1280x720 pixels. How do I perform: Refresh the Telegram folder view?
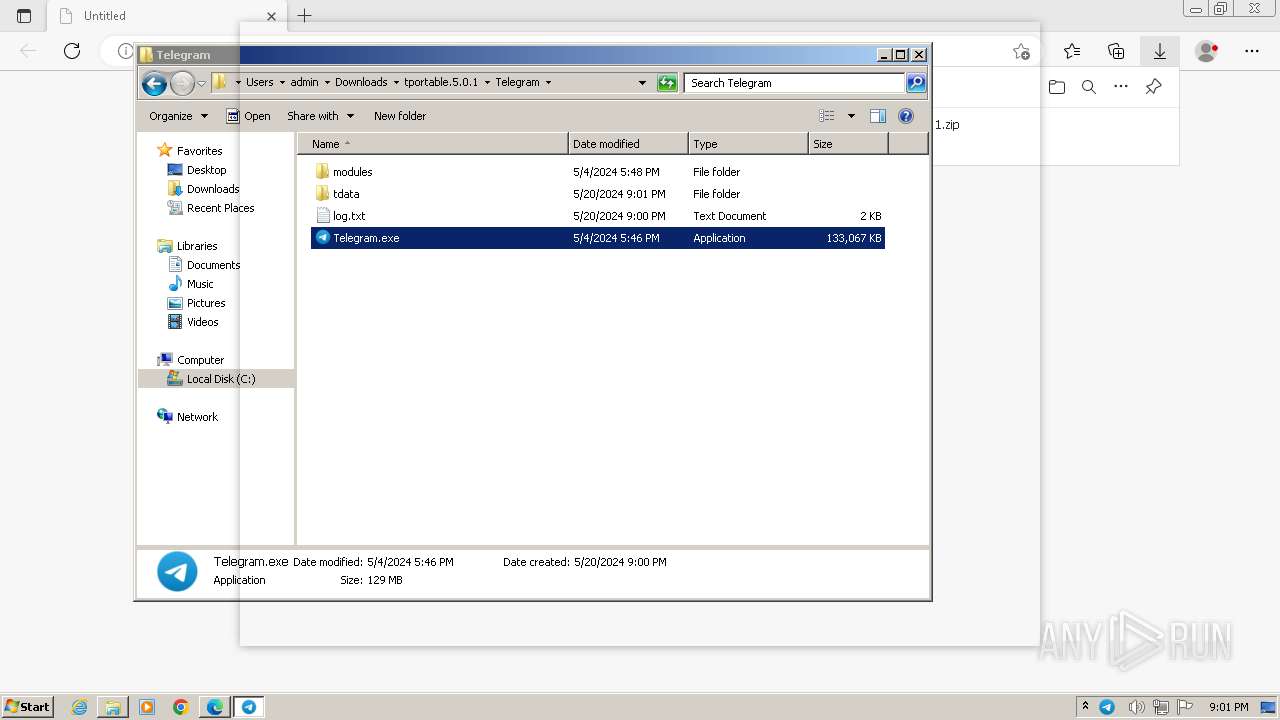click(x=667, y=83)
